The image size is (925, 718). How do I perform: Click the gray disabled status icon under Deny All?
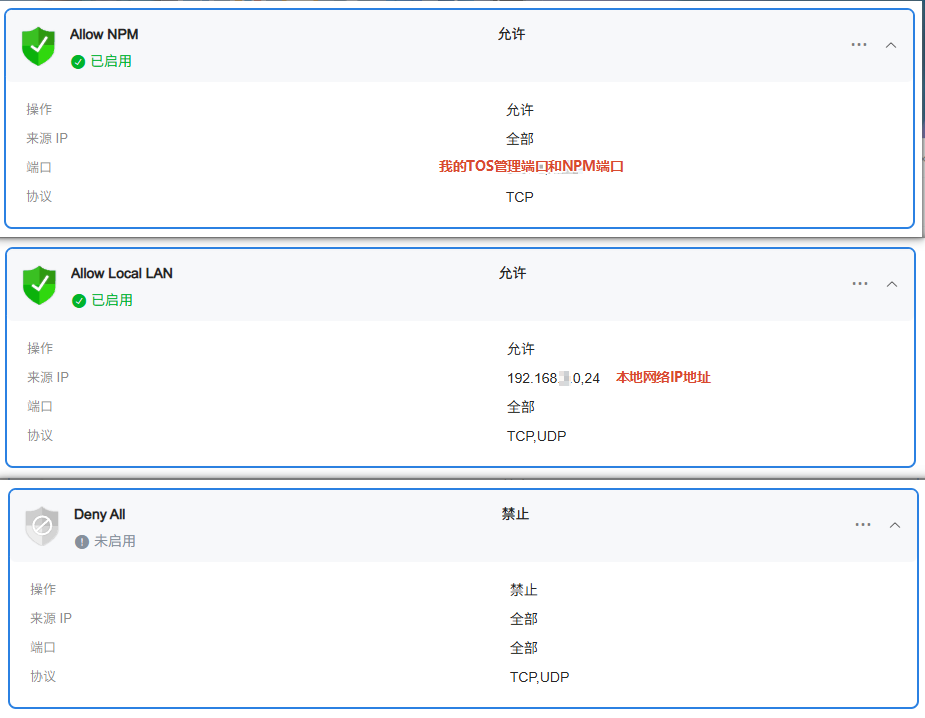click(x=82, y=542)
